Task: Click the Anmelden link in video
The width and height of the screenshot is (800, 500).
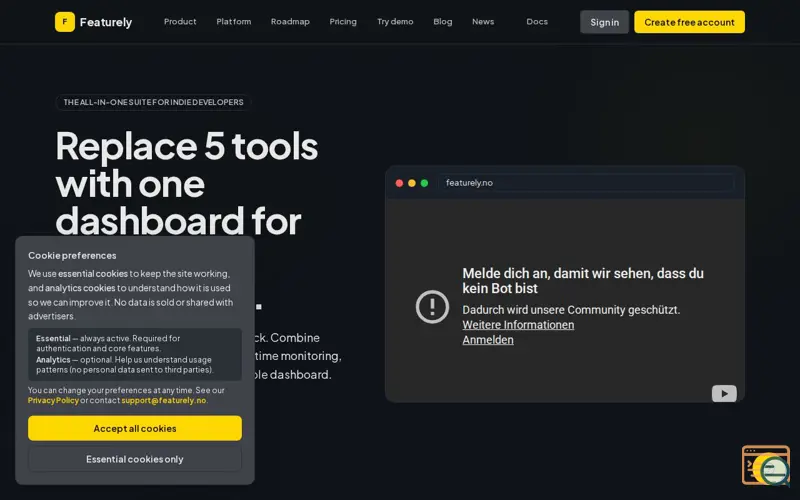Action: coord(488,340)
